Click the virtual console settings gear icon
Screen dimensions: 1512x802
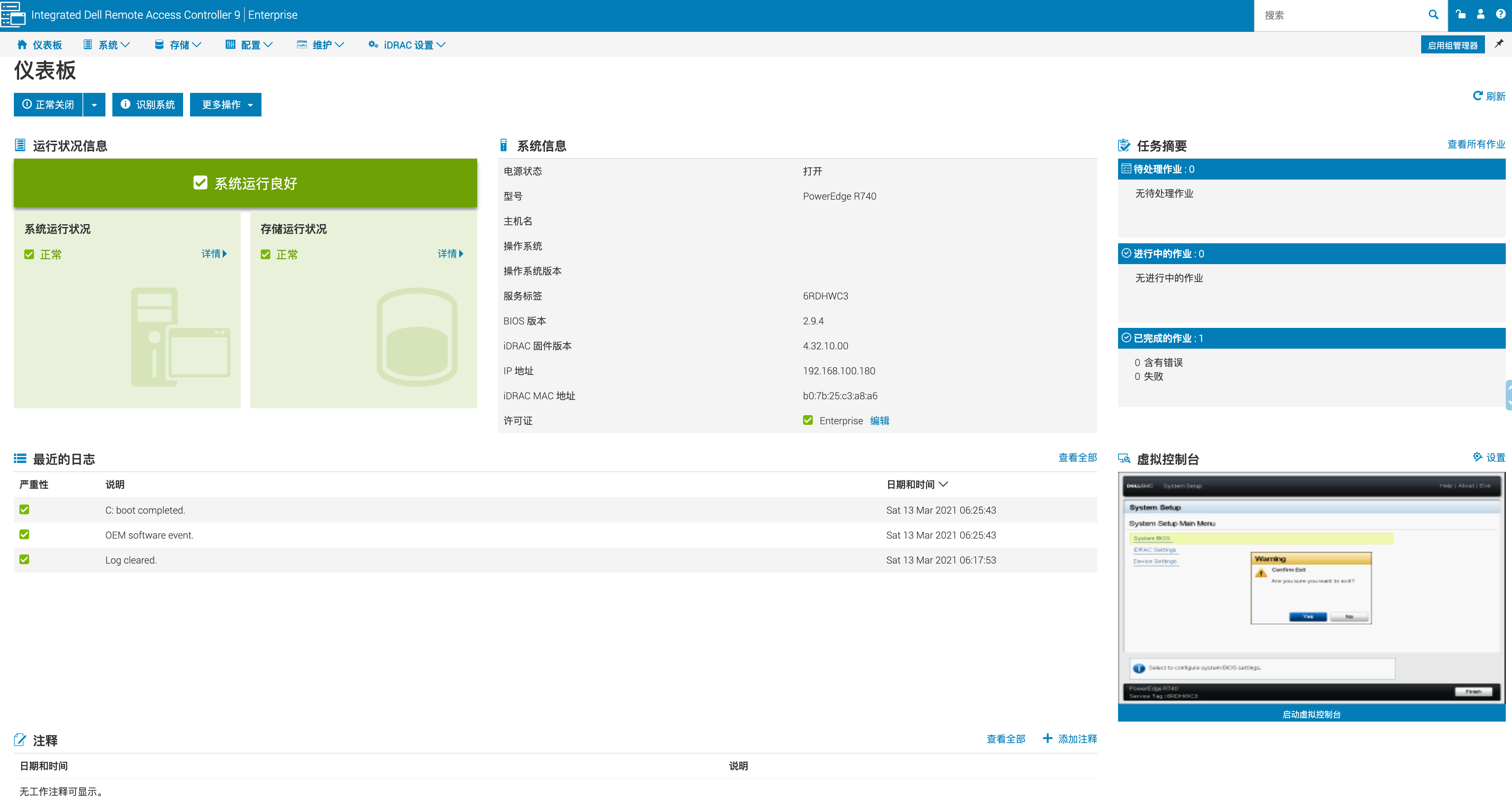[1477, 457]
